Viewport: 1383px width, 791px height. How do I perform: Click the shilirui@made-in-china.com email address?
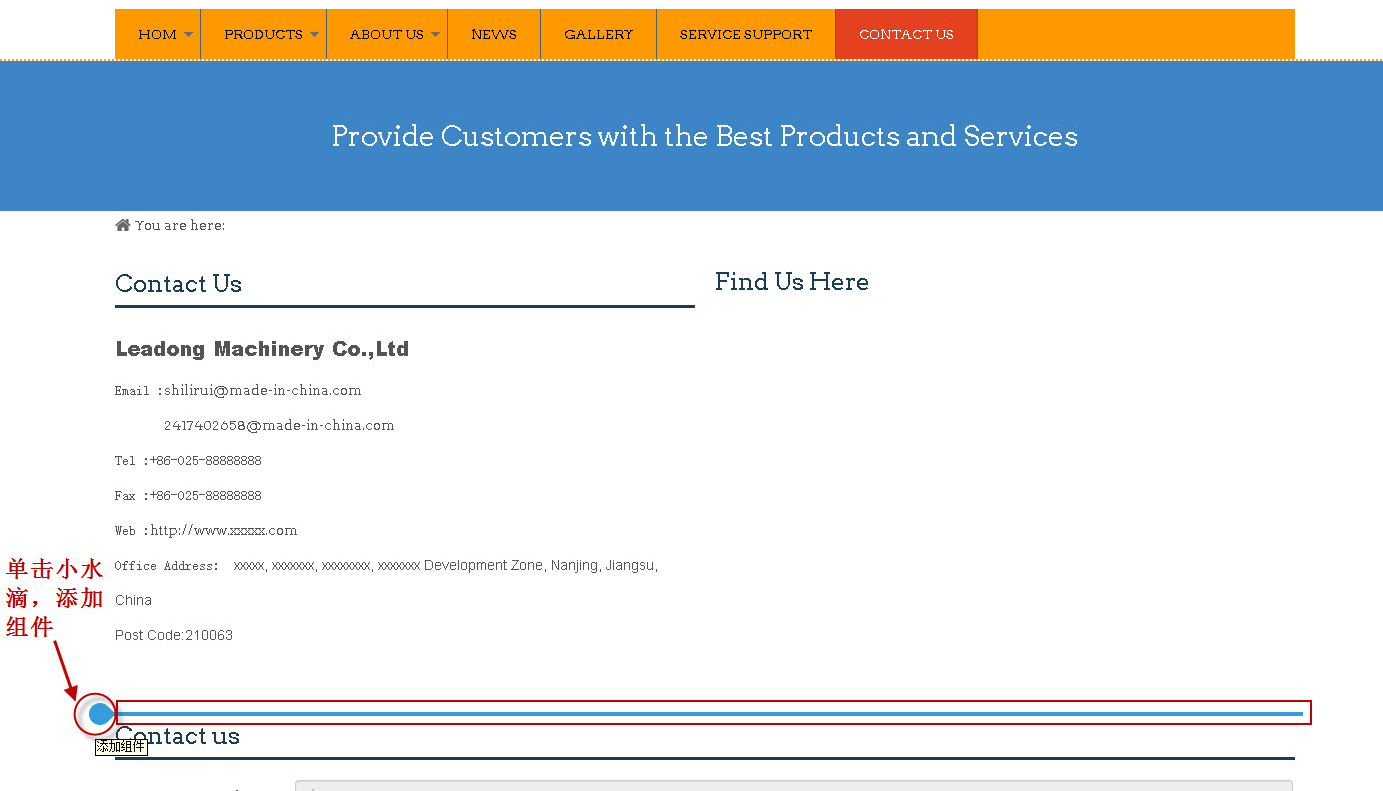(x=263, y=391)
